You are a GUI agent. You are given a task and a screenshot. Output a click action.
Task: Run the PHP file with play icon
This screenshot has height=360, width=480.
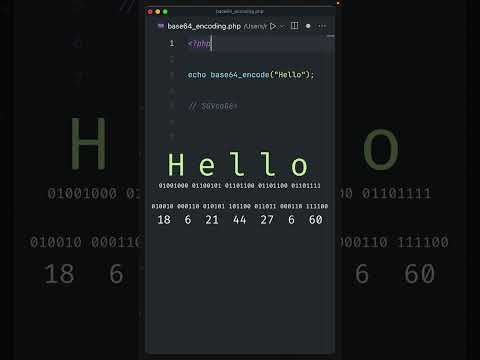click(x=273, y=26)
